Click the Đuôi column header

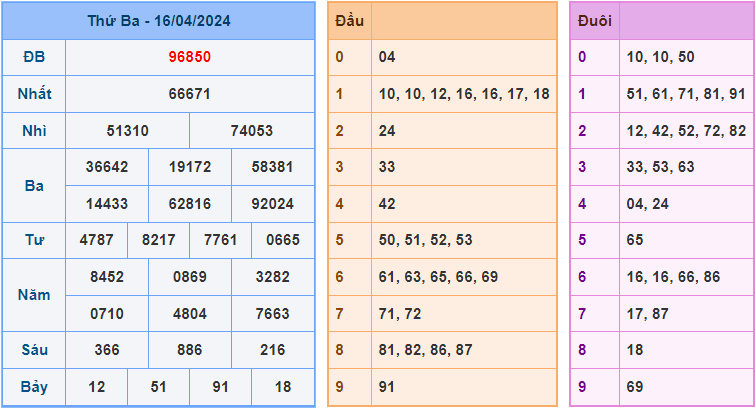point(594,21)
